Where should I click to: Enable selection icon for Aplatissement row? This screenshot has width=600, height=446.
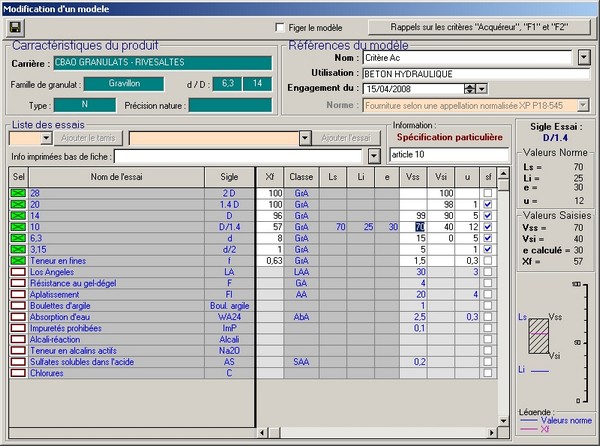click(x=18, y=294)
